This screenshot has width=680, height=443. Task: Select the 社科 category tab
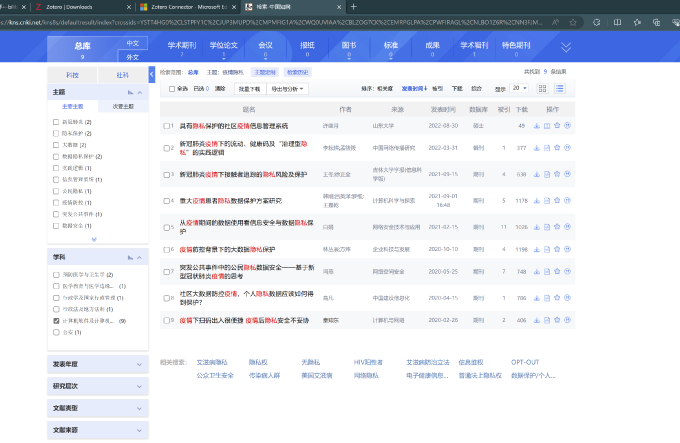click(x=123, y=75)
